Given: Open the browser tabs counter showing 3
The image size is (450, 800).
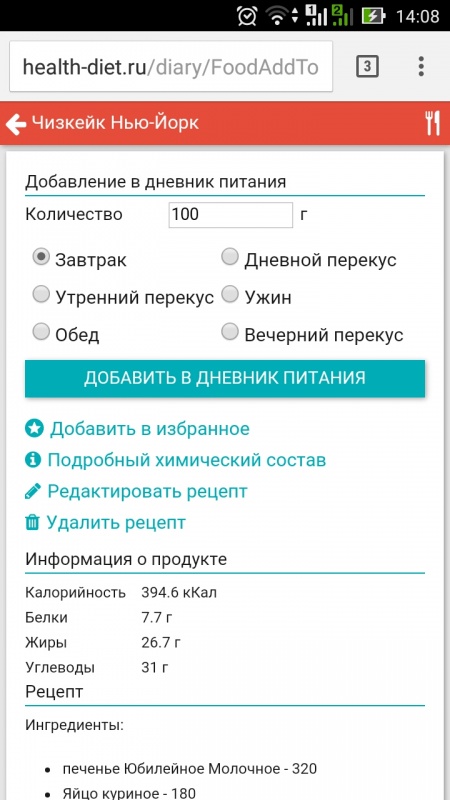Looking at the screenshot, I should coord(367,66).
